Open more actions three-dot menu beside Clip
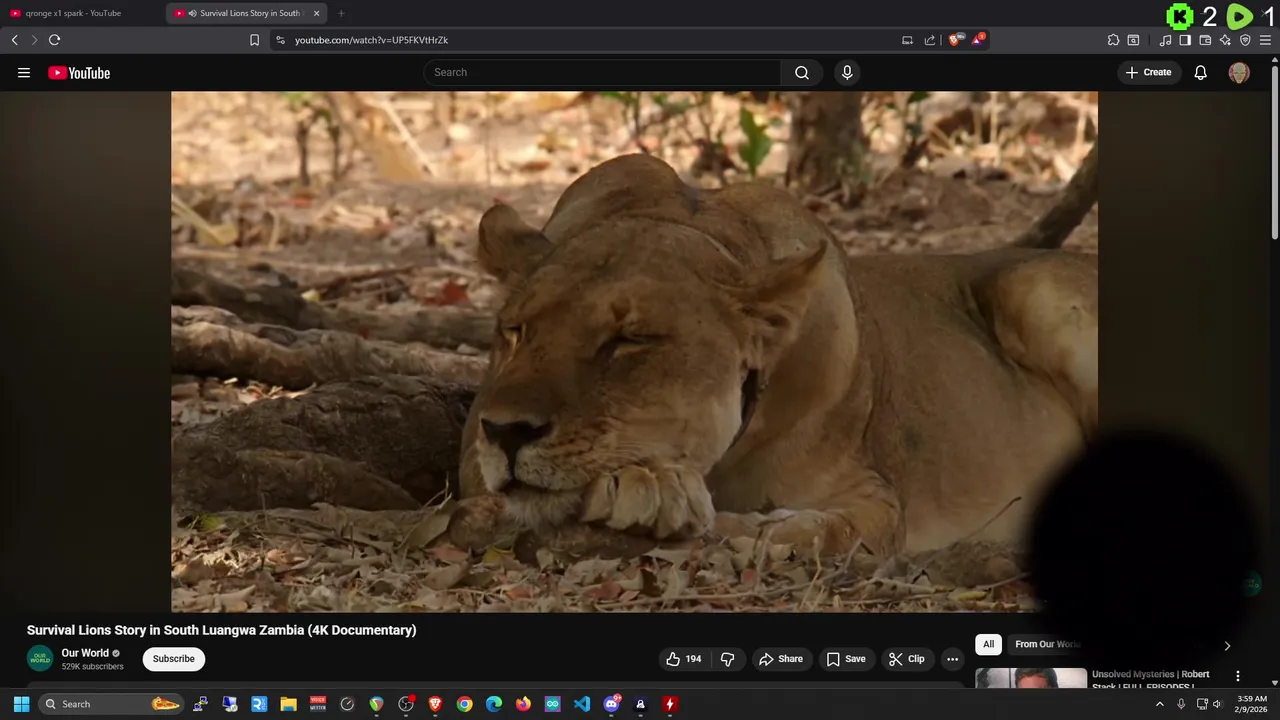Image resolution: width=1280 pixels, height=720 pixels. [x=952, y=659]
